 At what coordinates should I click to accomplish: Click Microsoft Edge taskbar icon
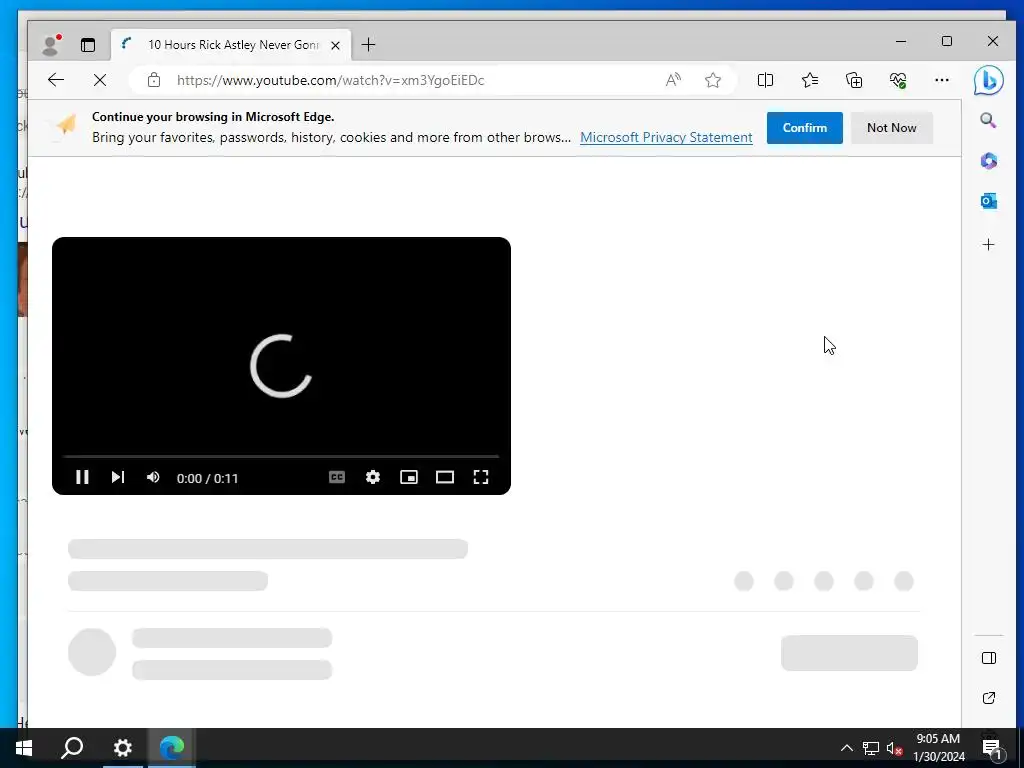coord(172,747)
